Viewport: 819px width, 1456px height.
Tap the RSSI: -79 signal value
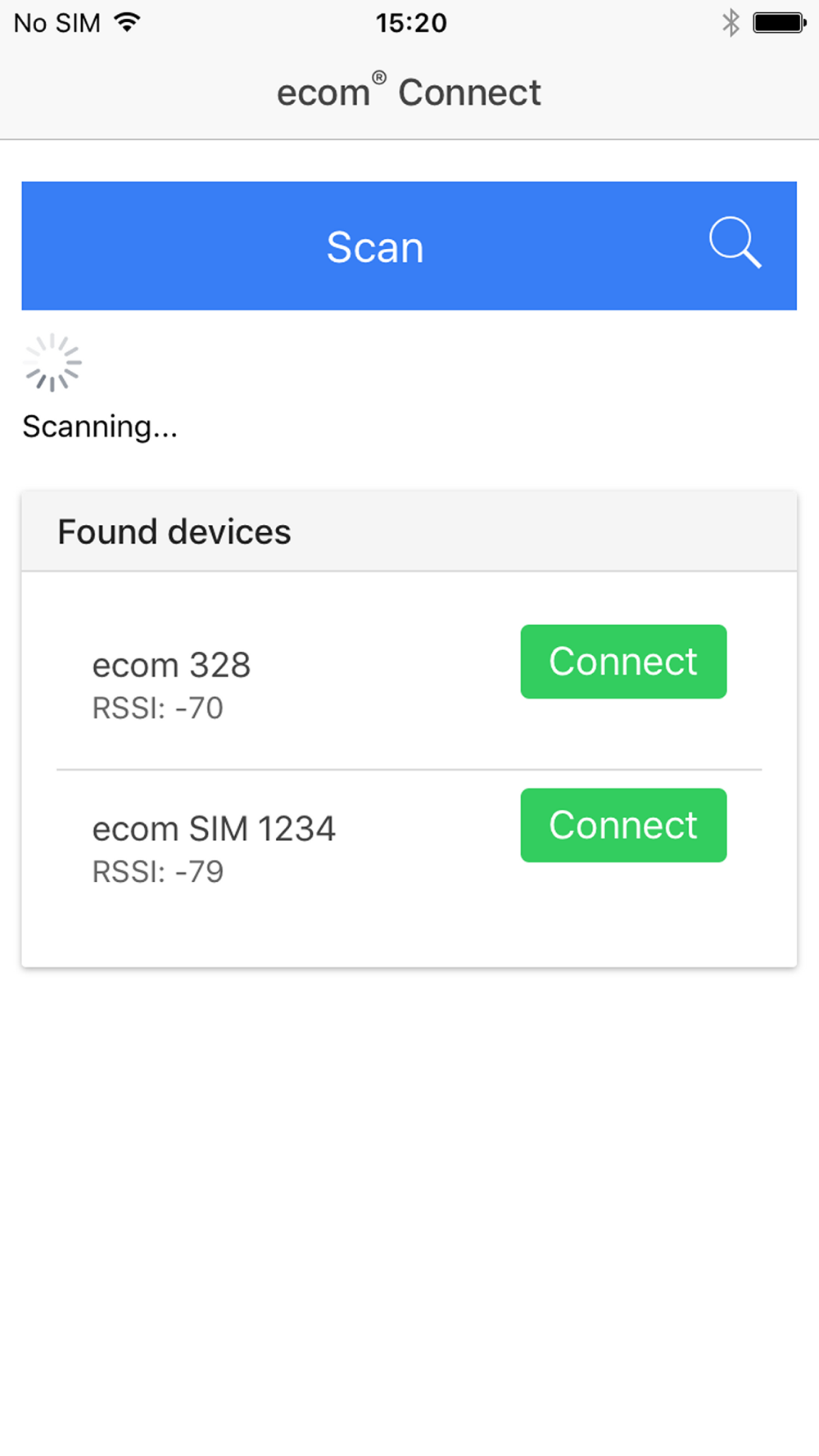pos(157,872)
